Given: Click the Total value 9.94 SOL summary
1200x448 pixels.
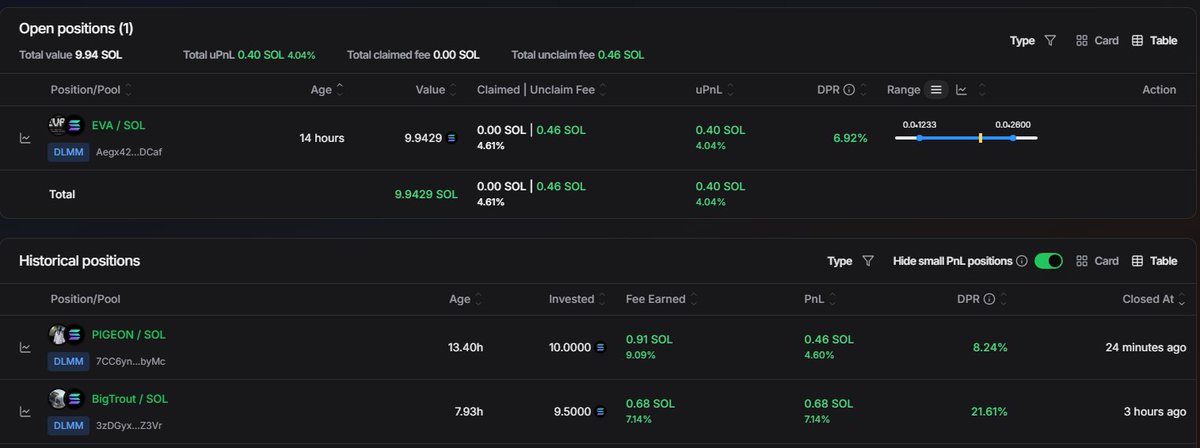Looking at the screenshot, I should click(71, 54).
